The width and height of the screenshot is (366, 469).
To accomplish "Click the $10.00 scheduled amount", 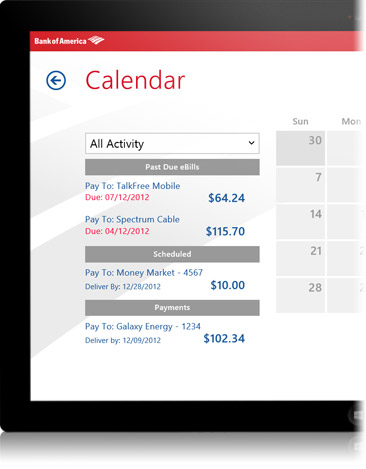I will pos(227,285).
